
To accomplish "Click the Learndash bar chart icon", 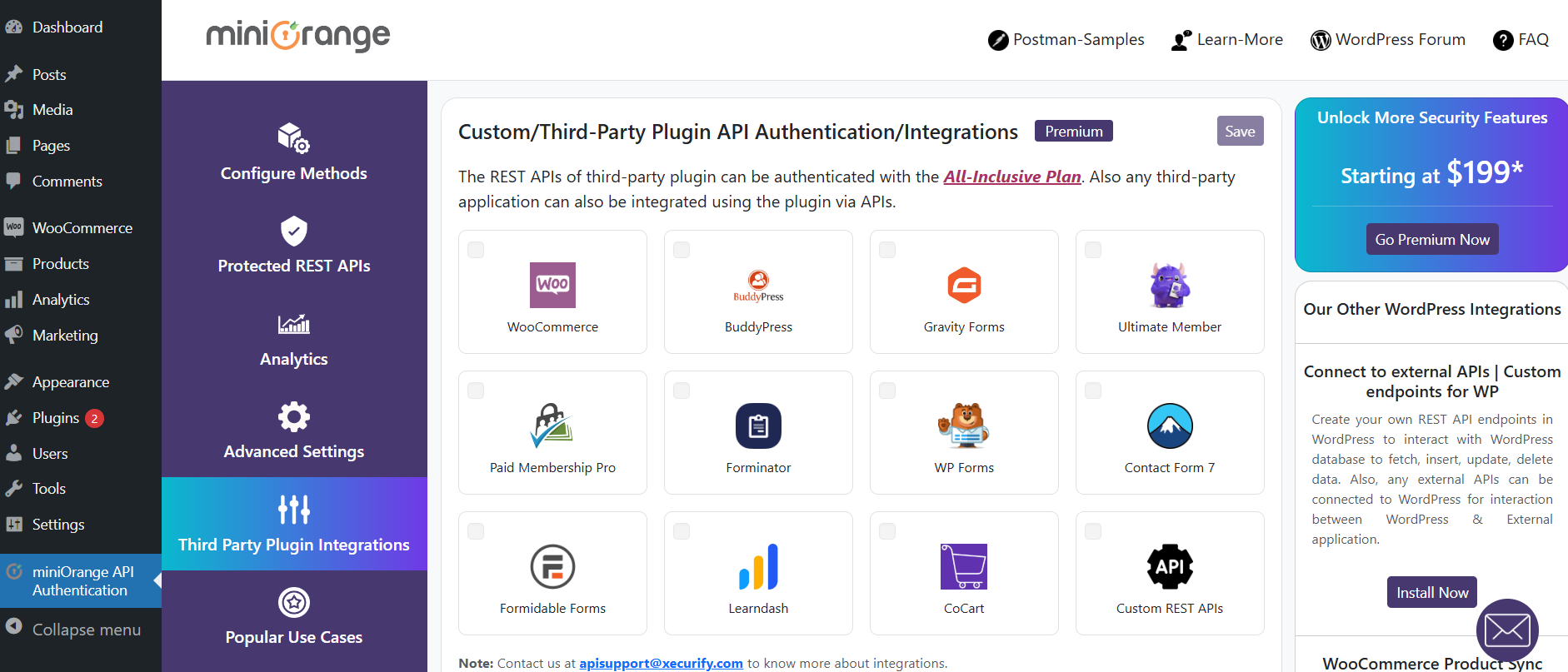I will [x=758, y=566].
